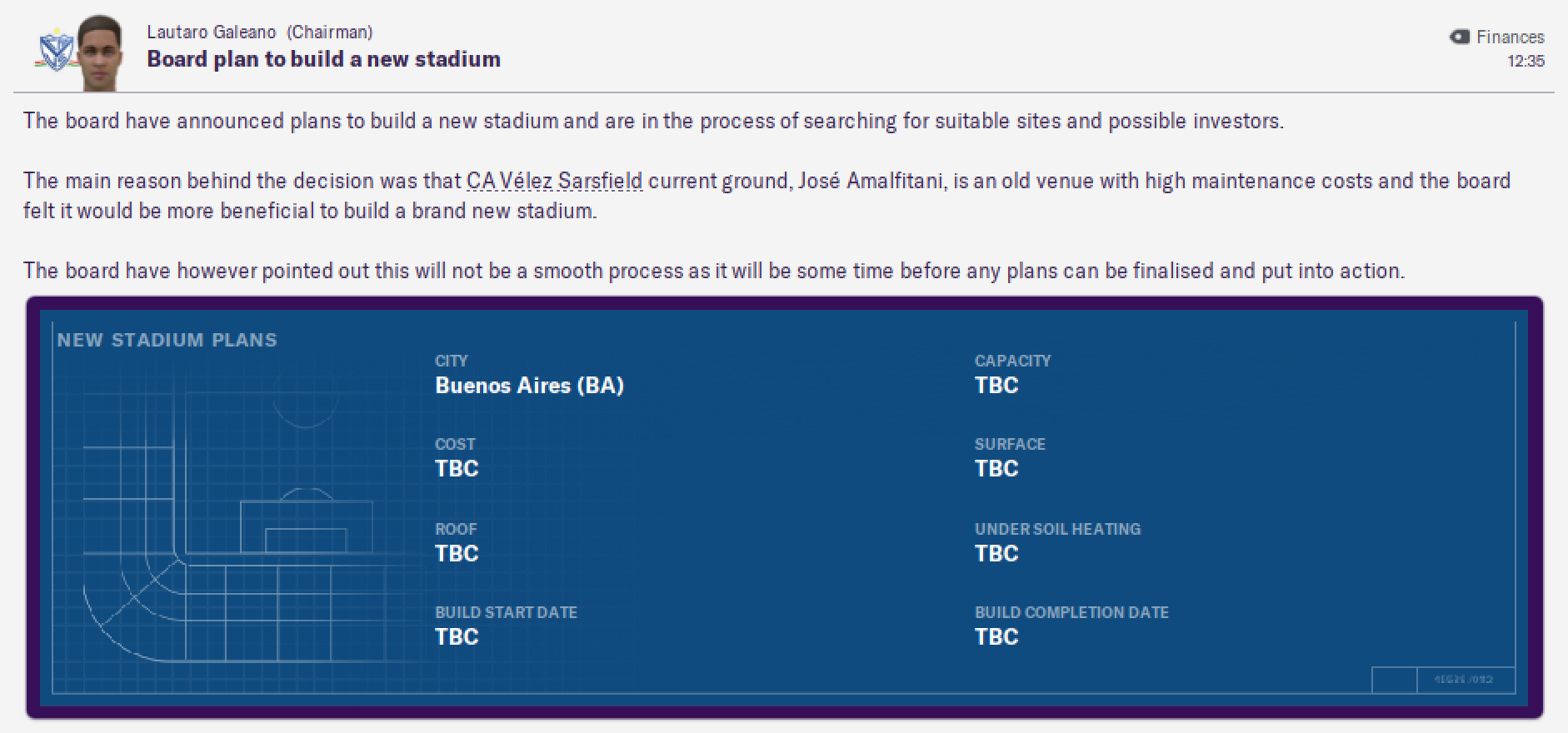Click the (Chairman) role label

(329, 32)
